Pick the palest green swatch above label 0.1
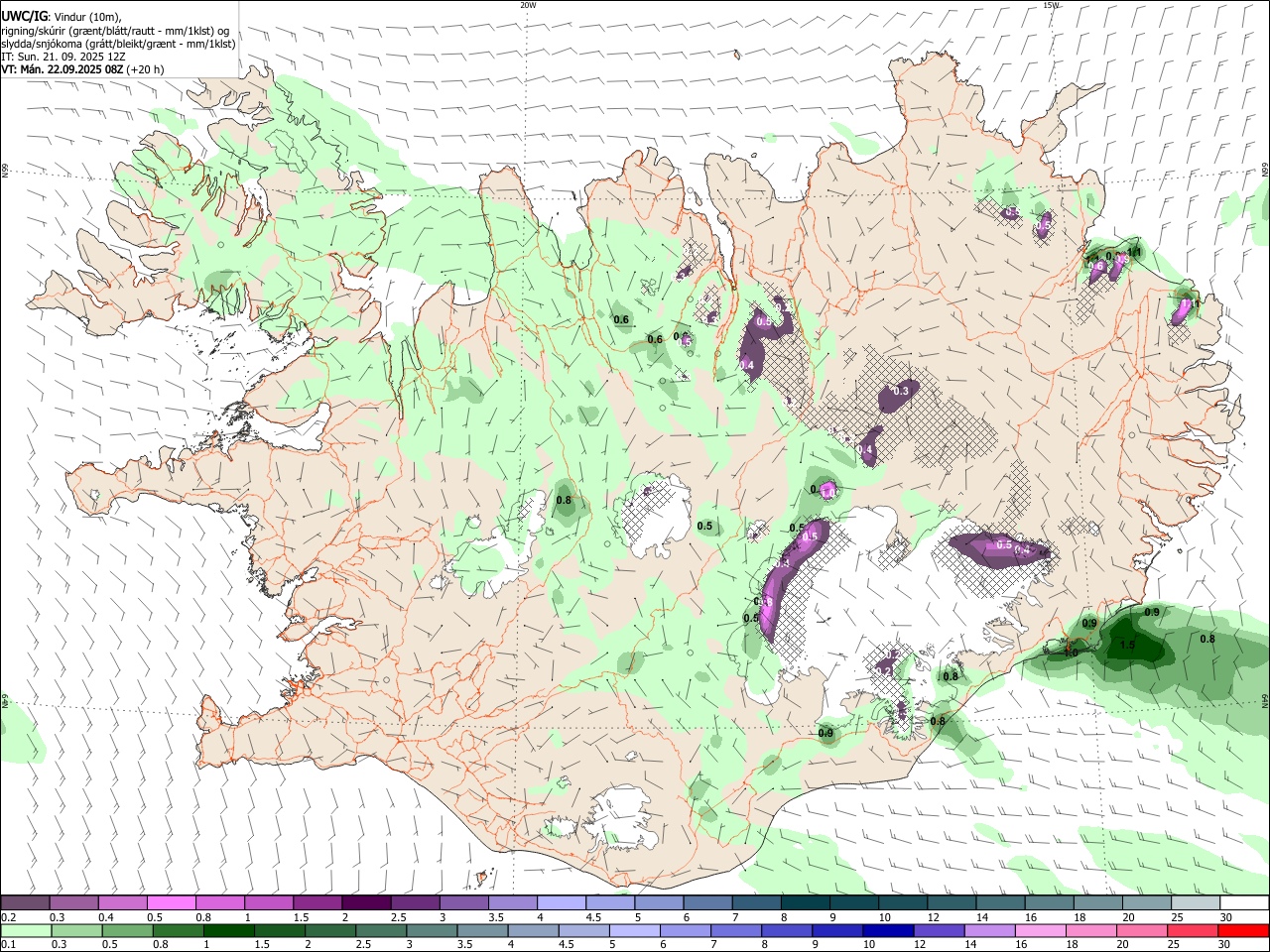 (x=26, y=930)
